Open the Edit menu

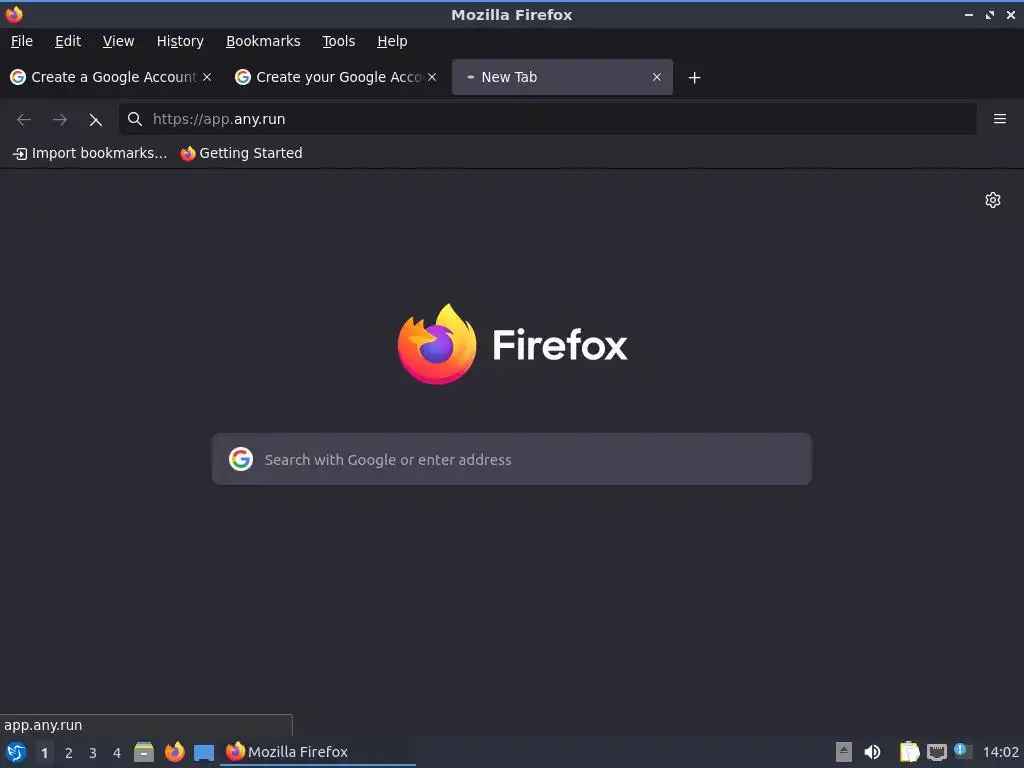[x=68, y=41]
